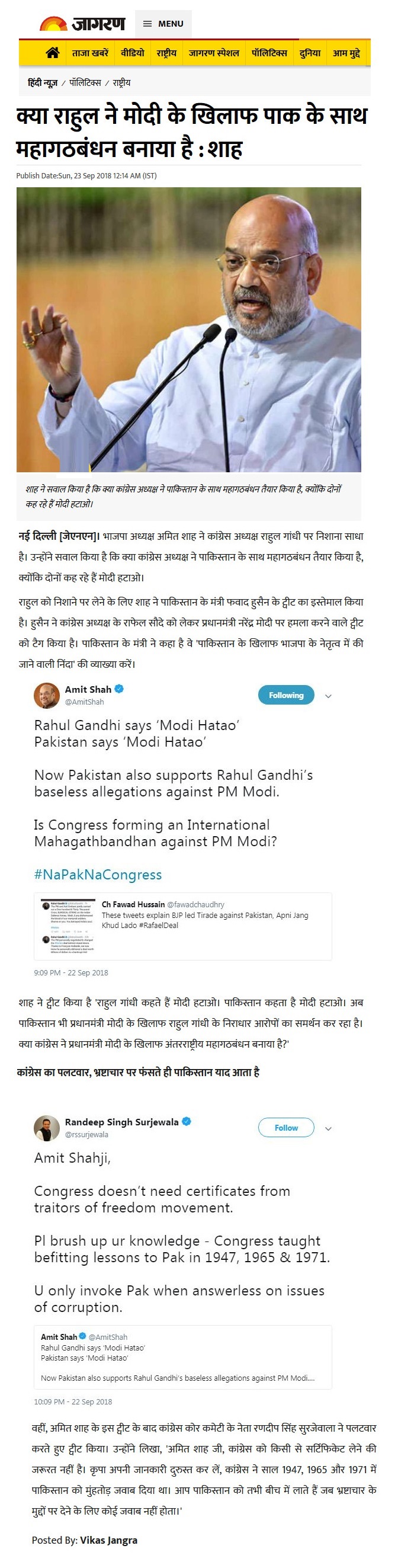Select the ताजा खबरें navigation tab
The height and width of the screenshot is (1568, 398).
pos(90,53)
